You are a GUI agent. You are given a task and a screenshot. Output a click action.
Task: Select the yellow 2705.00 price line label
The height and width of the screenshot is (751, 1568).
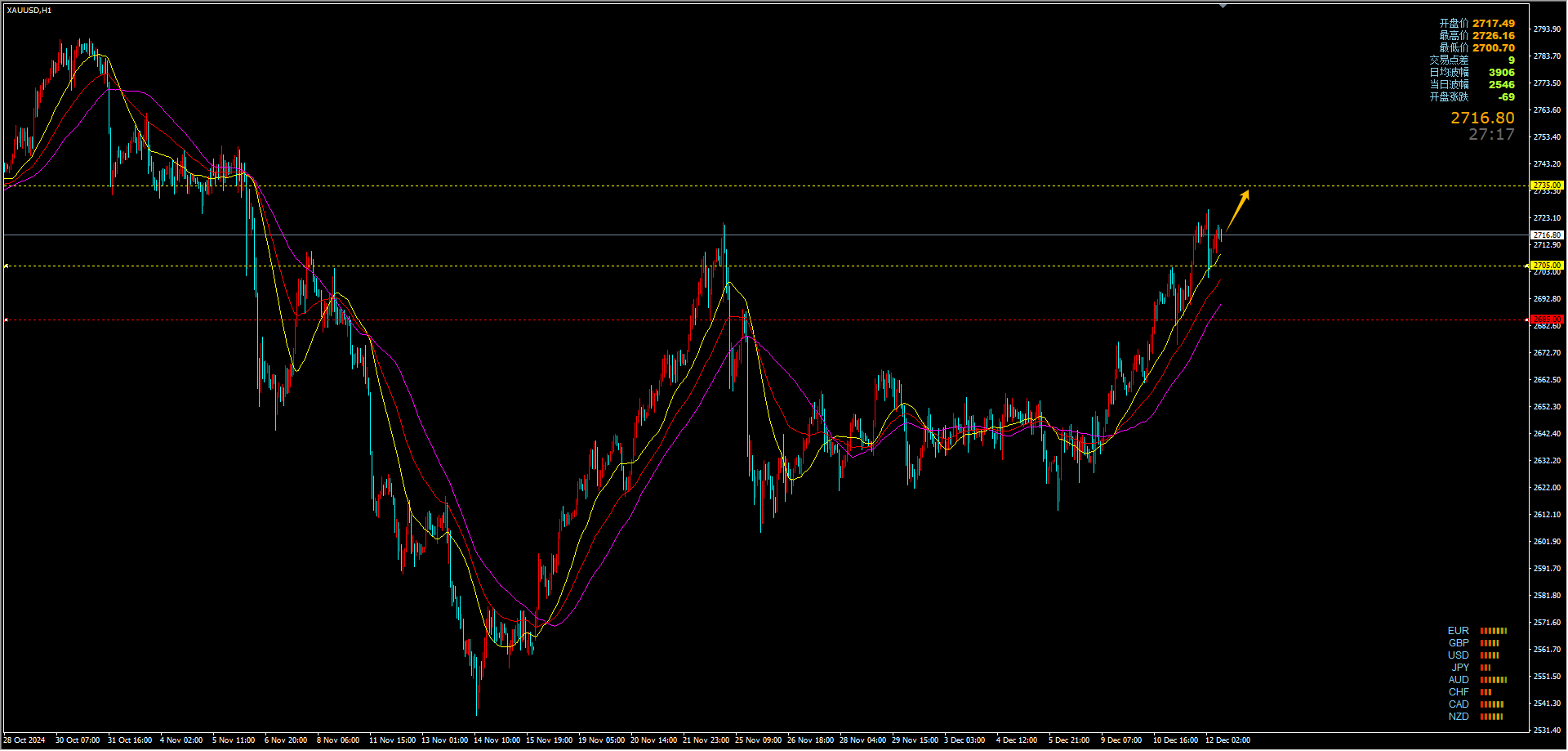1547,266
